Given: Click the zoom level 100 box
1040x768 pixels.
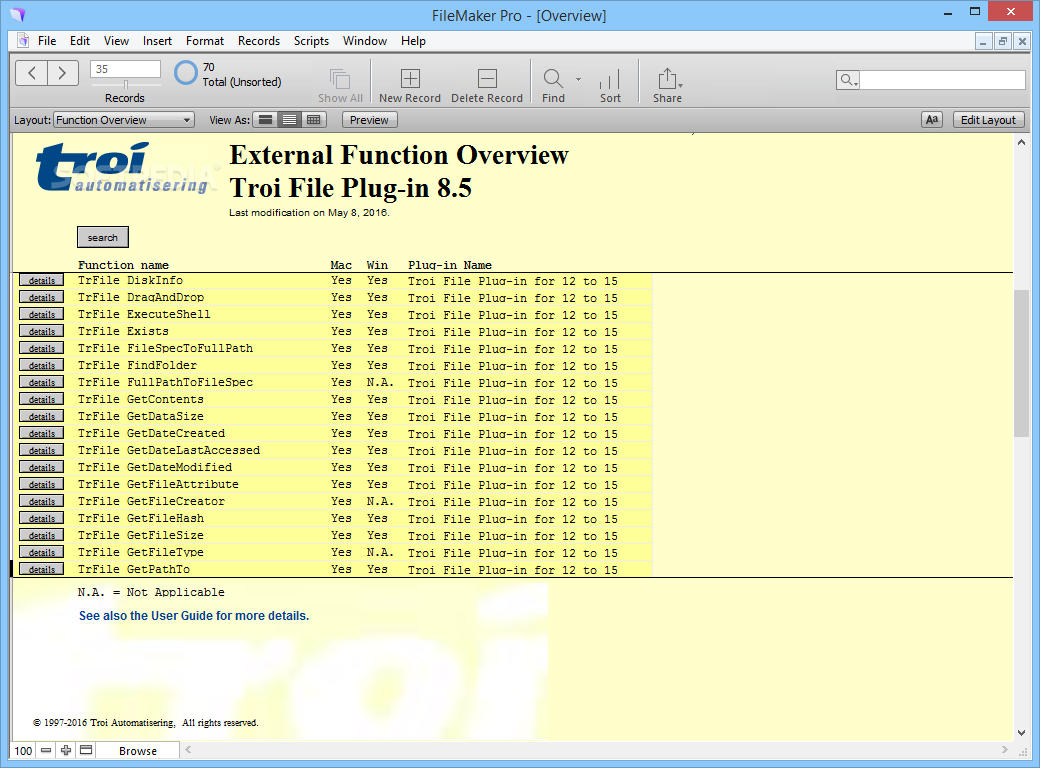Looking at the screenshot, I should point(23,751).
